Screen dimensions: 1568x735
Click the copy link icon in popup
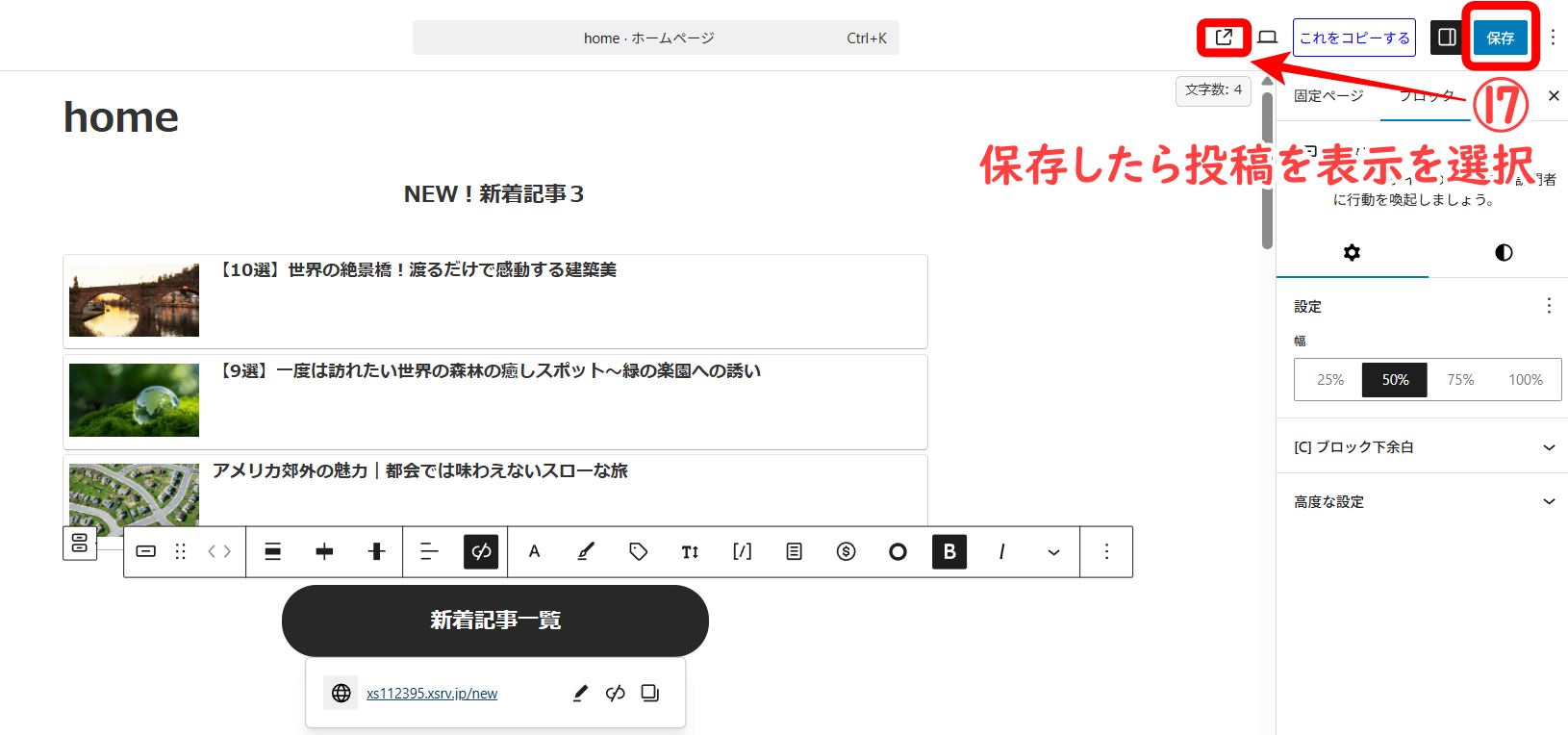coord(650,693)
